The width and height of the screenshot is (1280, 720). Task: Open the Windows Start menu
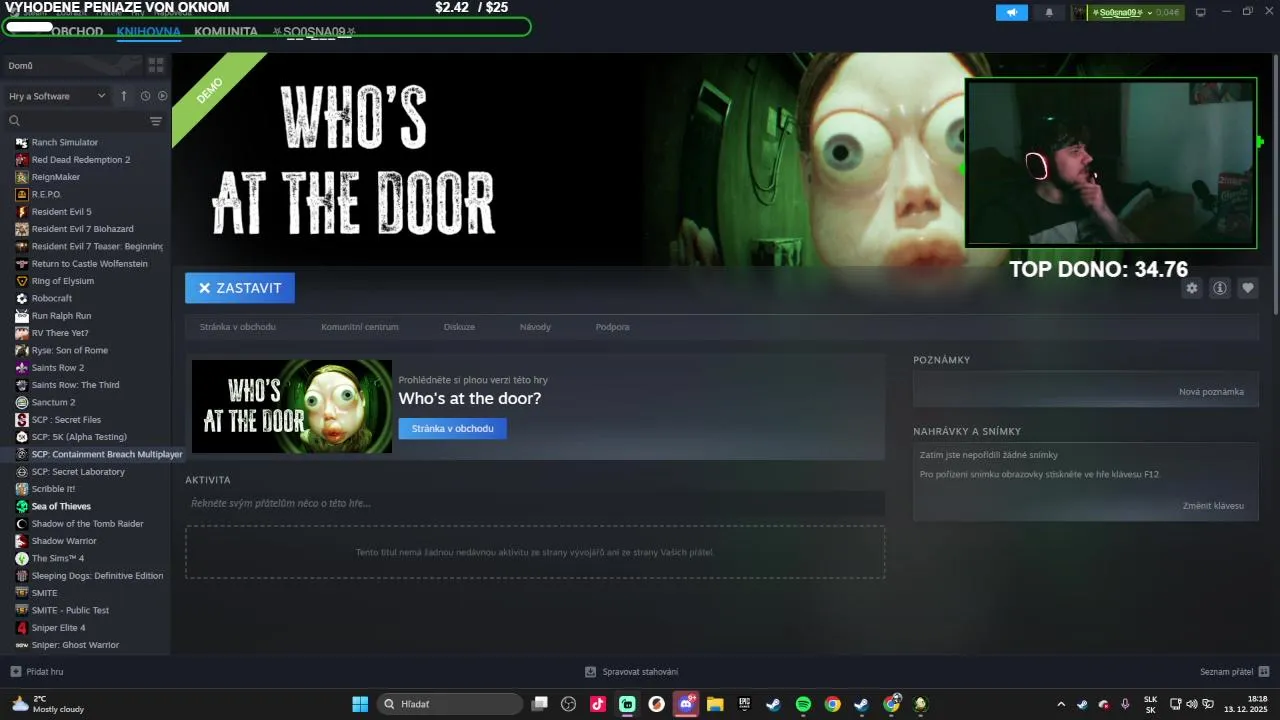(x=360, y=704)
